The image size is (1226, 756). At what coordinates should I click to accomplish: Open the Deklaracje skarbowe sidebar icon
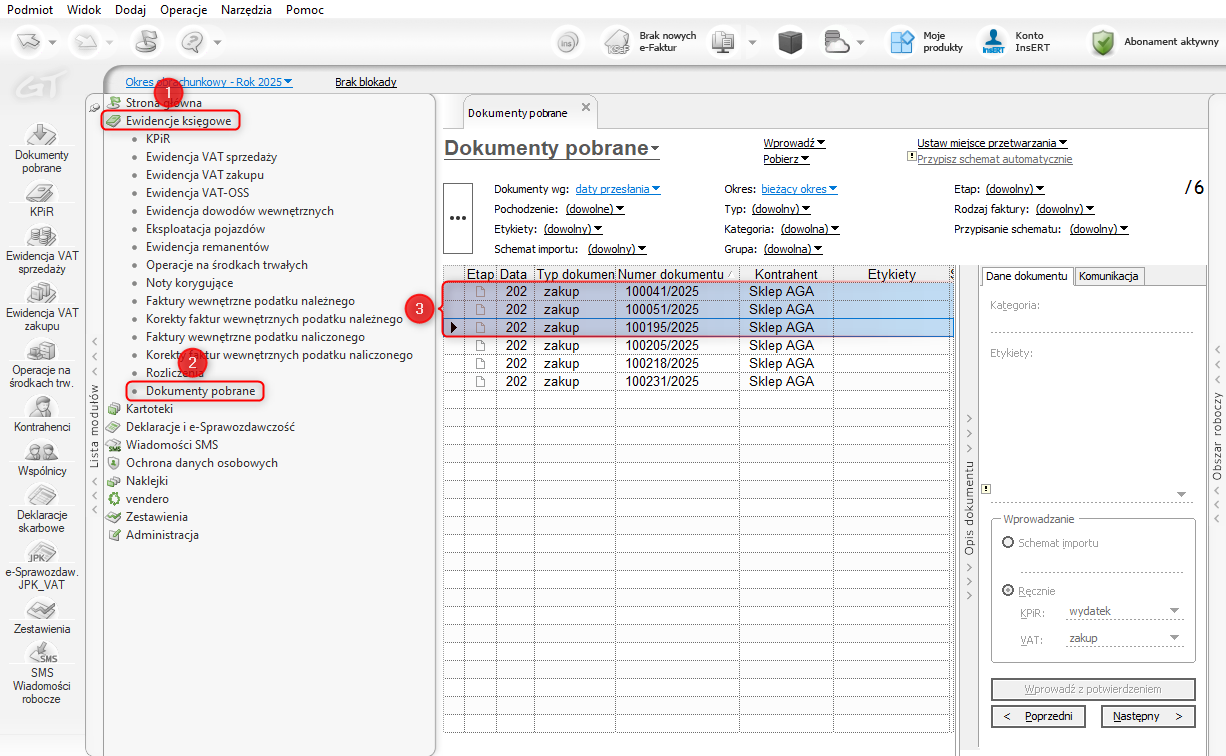point(42,496)
